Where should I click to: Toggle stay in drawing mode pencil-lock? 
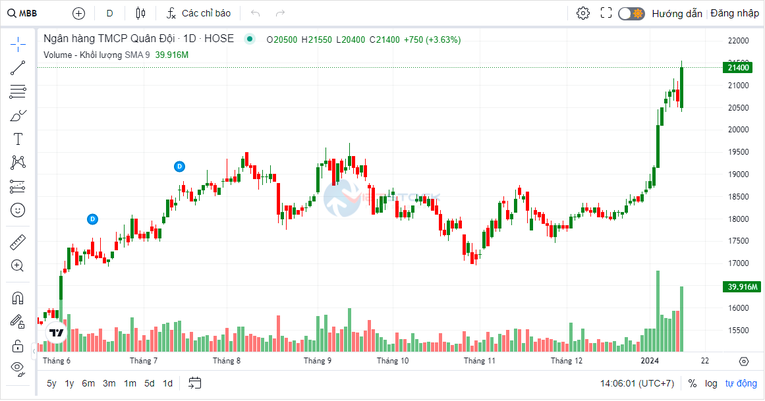(18, 322)
